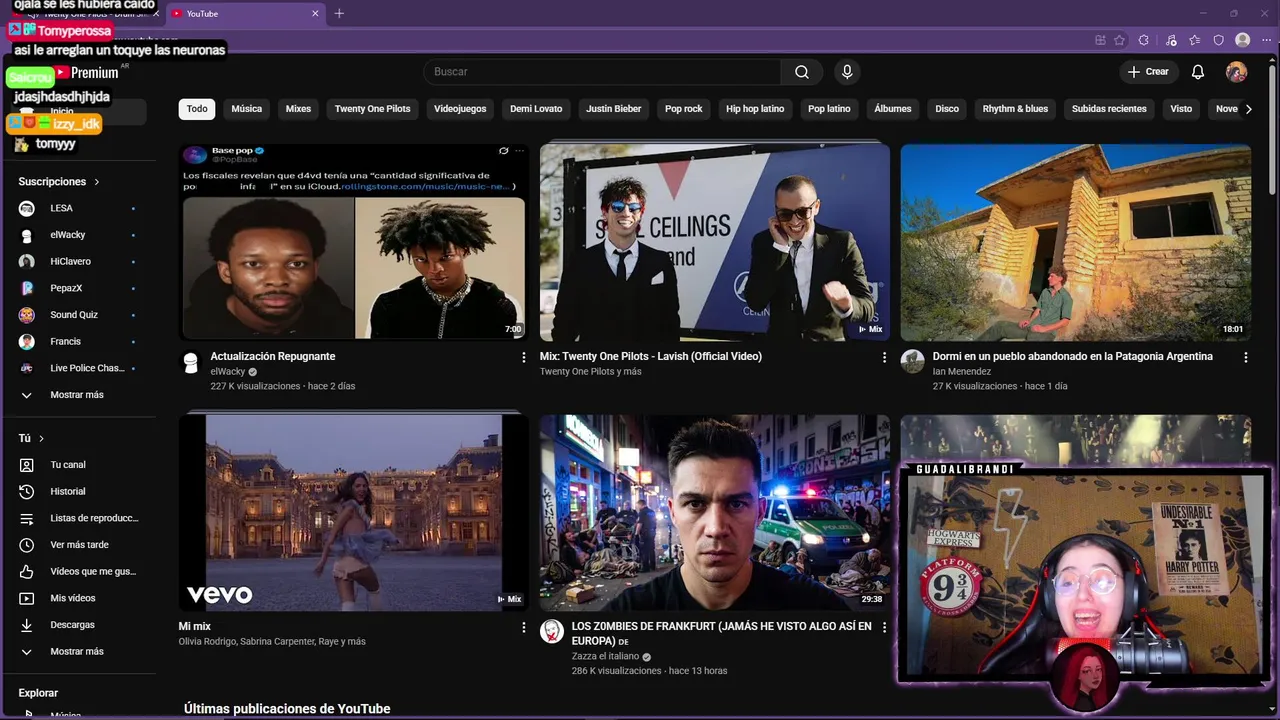The height and width of the screenshot is (720, 1280).
Task: Open Francis subscription channel
Action: pyautogui.click(x=78, y=342)
